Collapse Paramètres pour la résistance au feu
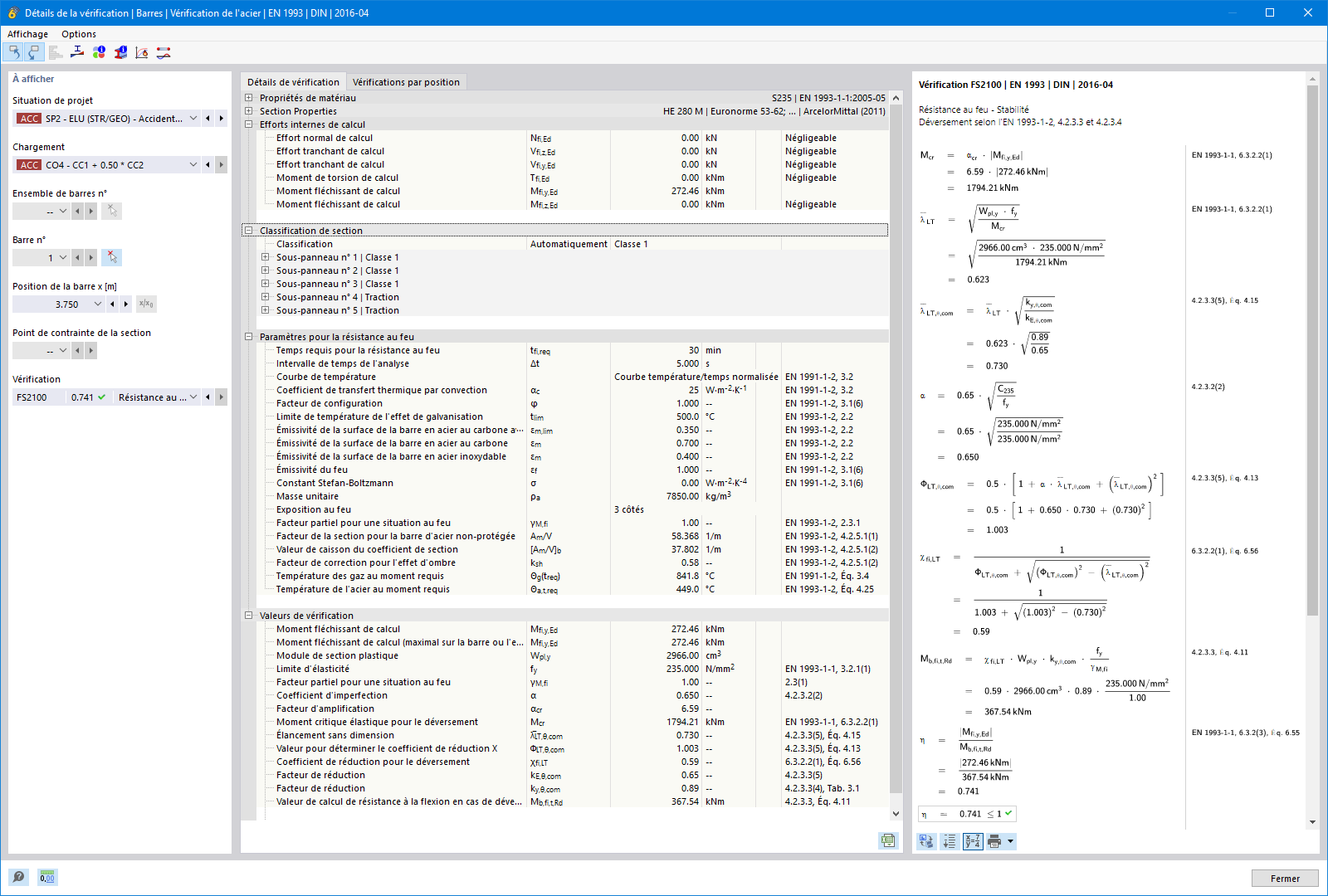 (x=248, y=337)
